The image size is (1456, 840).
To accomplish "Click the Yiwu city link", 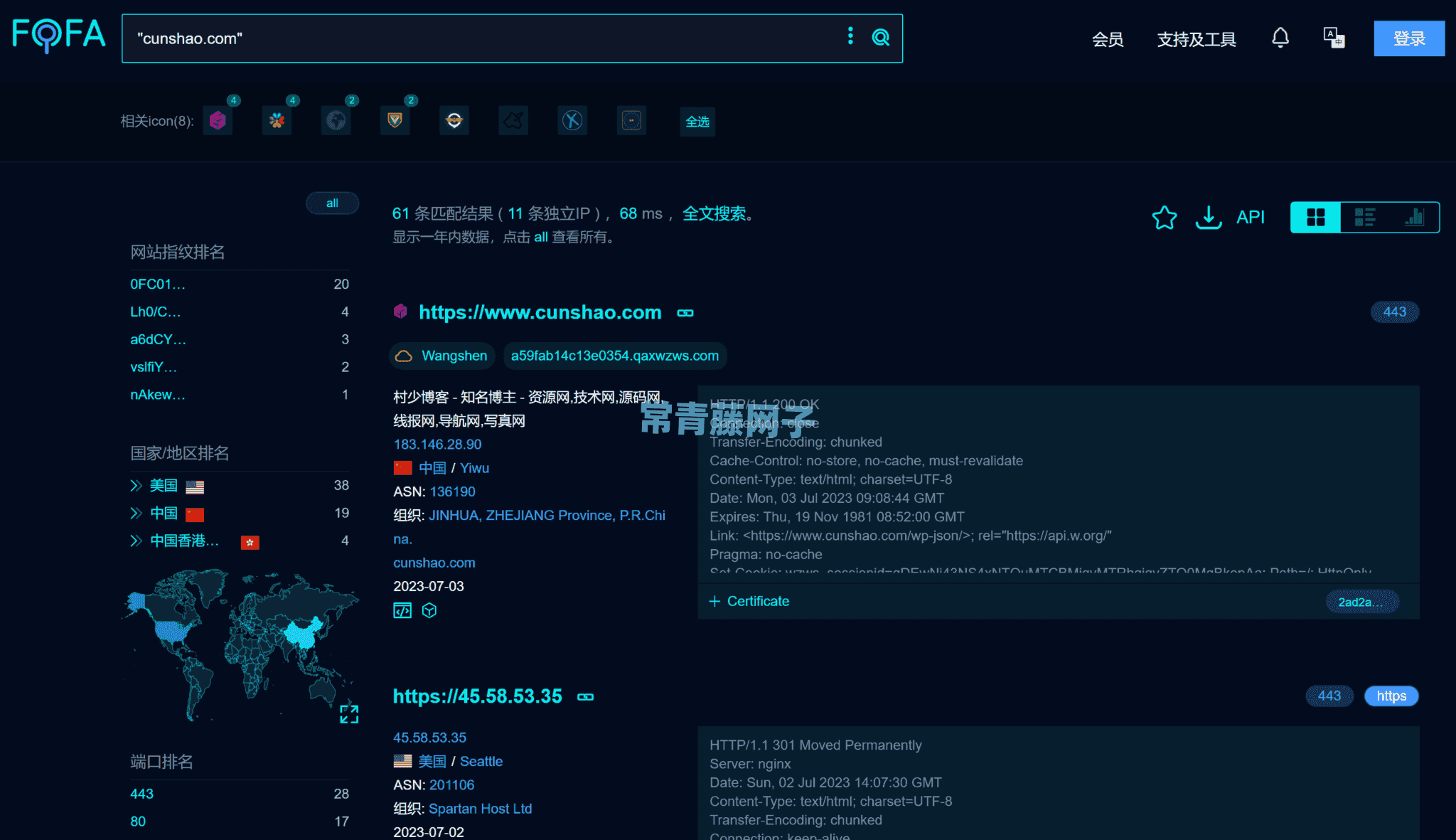I will 474,468.
